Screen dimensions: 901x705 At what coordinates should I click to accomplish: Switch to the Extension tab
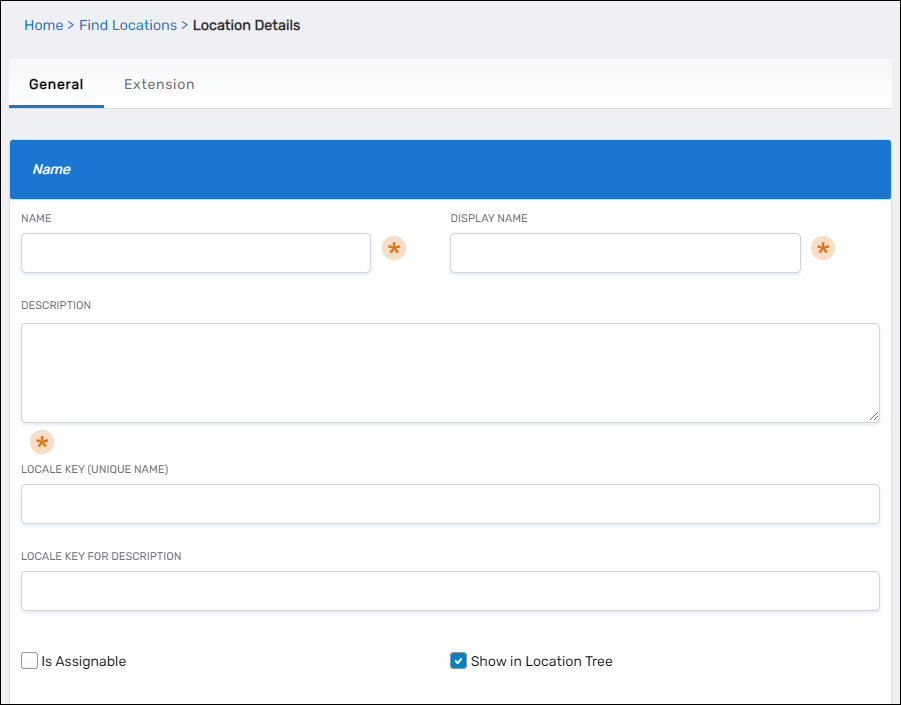tap(159, 85)
